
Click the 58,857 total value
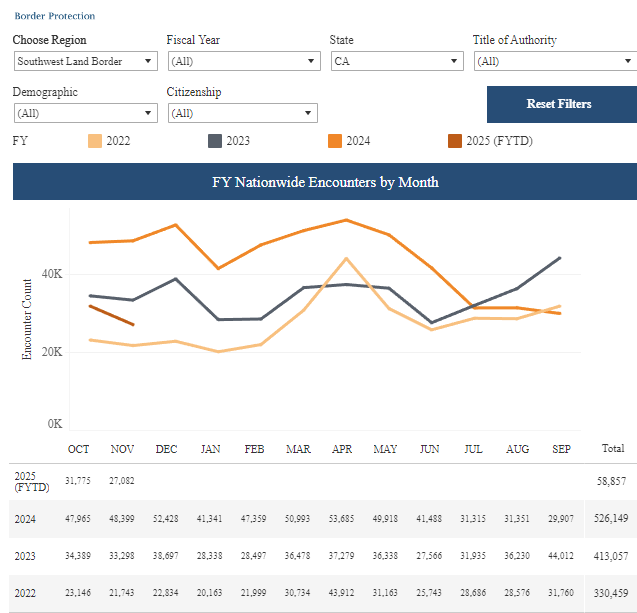tap(611, 481)
